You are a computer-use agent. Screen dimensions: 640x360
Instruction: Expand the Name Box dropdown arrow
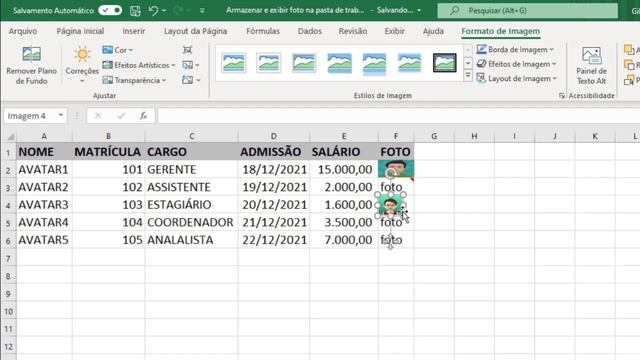click(x=60, y=116)
